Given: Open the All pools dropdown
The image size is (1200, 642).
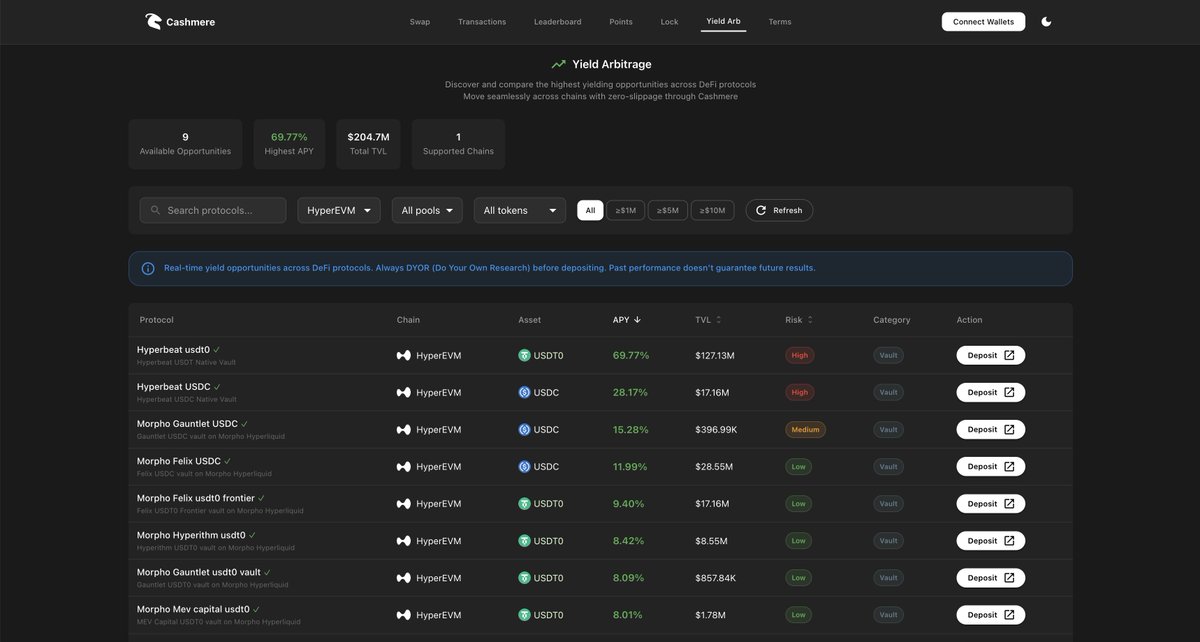Looking at the screenshot, I should (x=427, y=210).
